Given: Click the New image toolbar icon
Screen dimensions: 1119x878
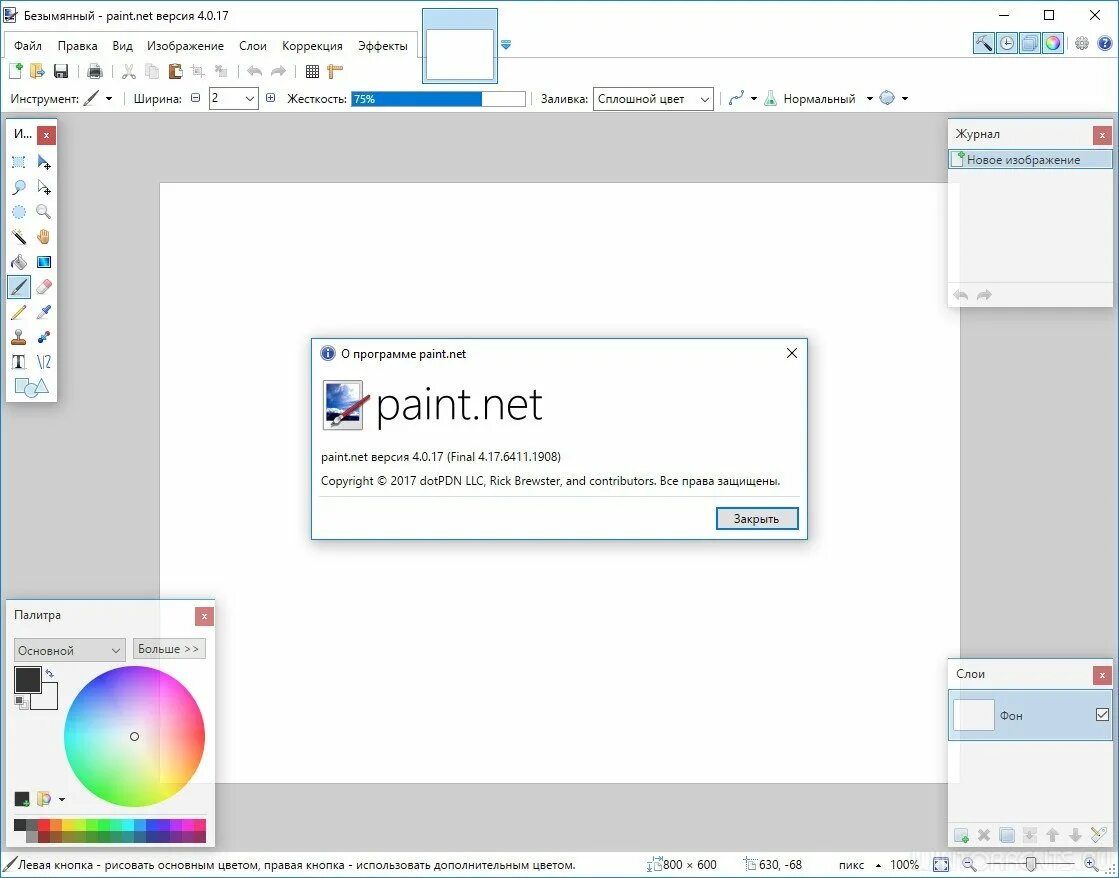Looking at the screenshot, I should 16,71.
